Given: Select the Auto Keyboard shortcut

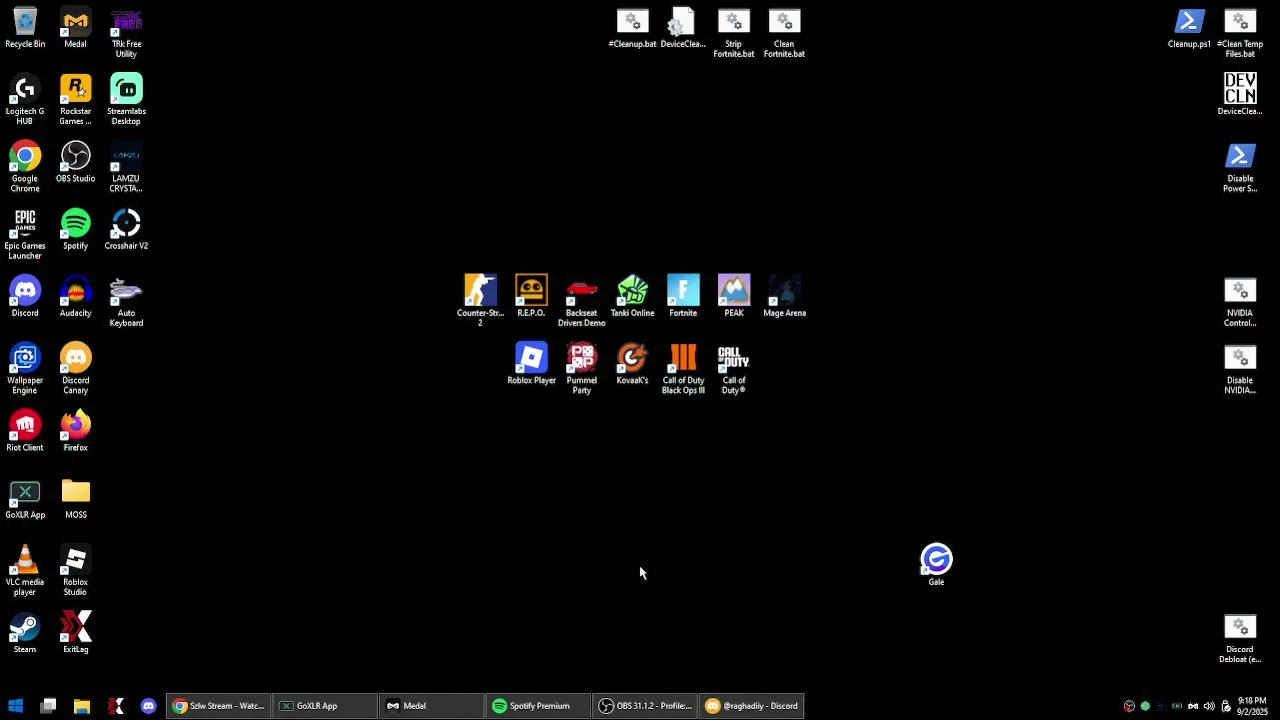Looking at the screenshot, I should click(x=126, y=301).
